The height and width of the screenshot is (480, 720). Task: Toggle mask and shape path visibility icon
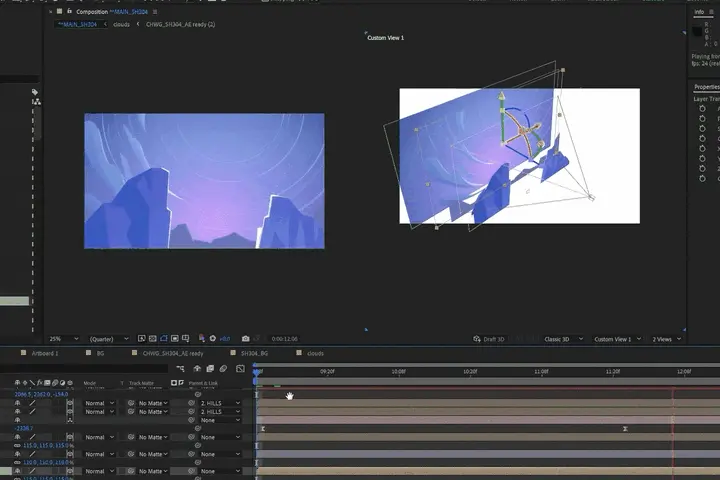pyautogui.click(x=163, y=339)
